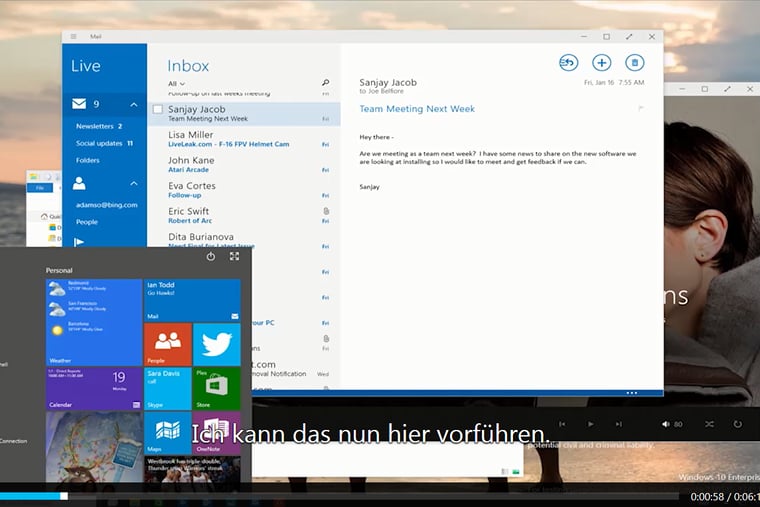The height and width of the screenshot is (507, 760).
Task: Toggle repeat in the media player
Action: point(738,424)
